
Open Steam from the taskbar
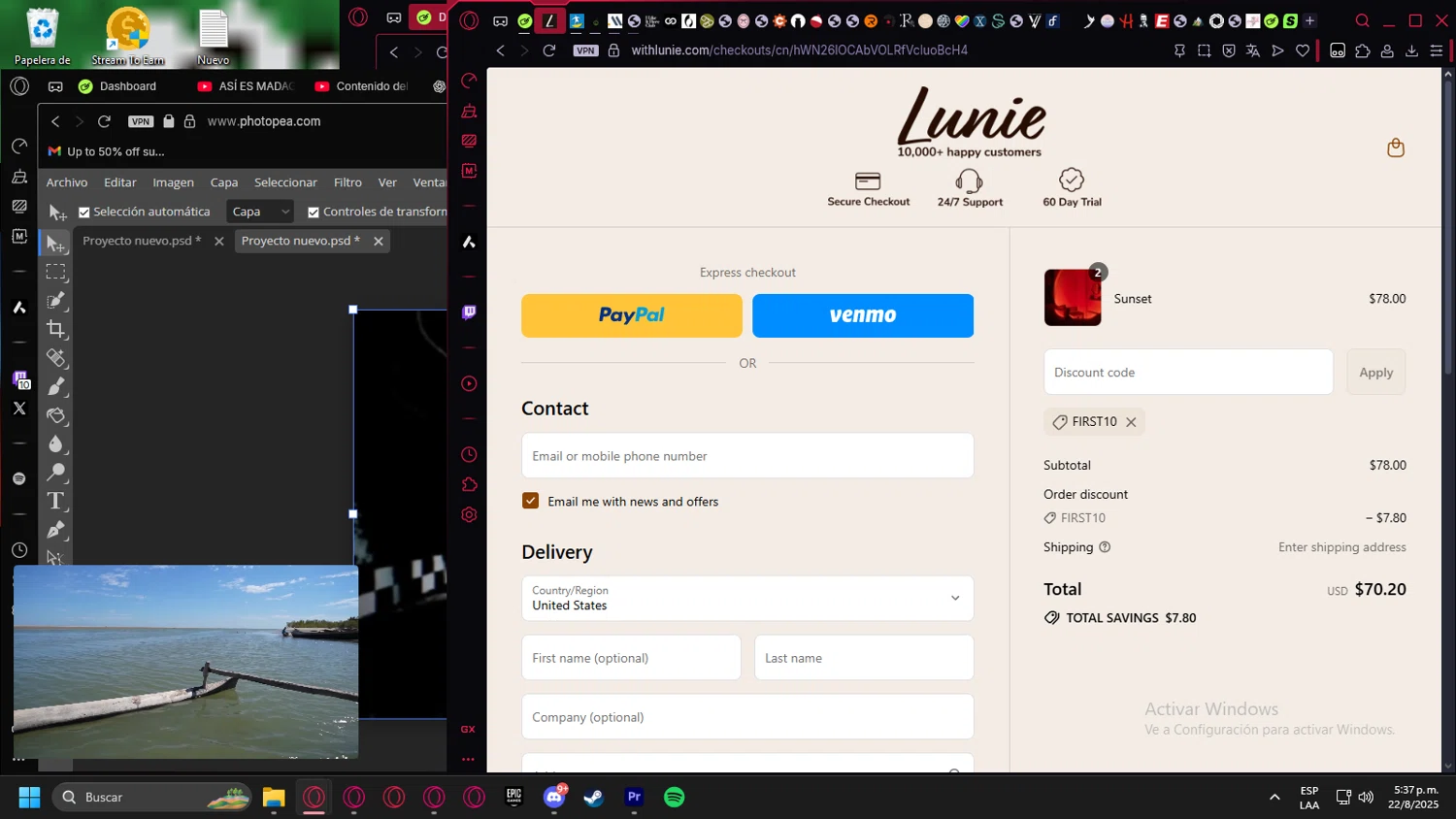click(594, 798)
